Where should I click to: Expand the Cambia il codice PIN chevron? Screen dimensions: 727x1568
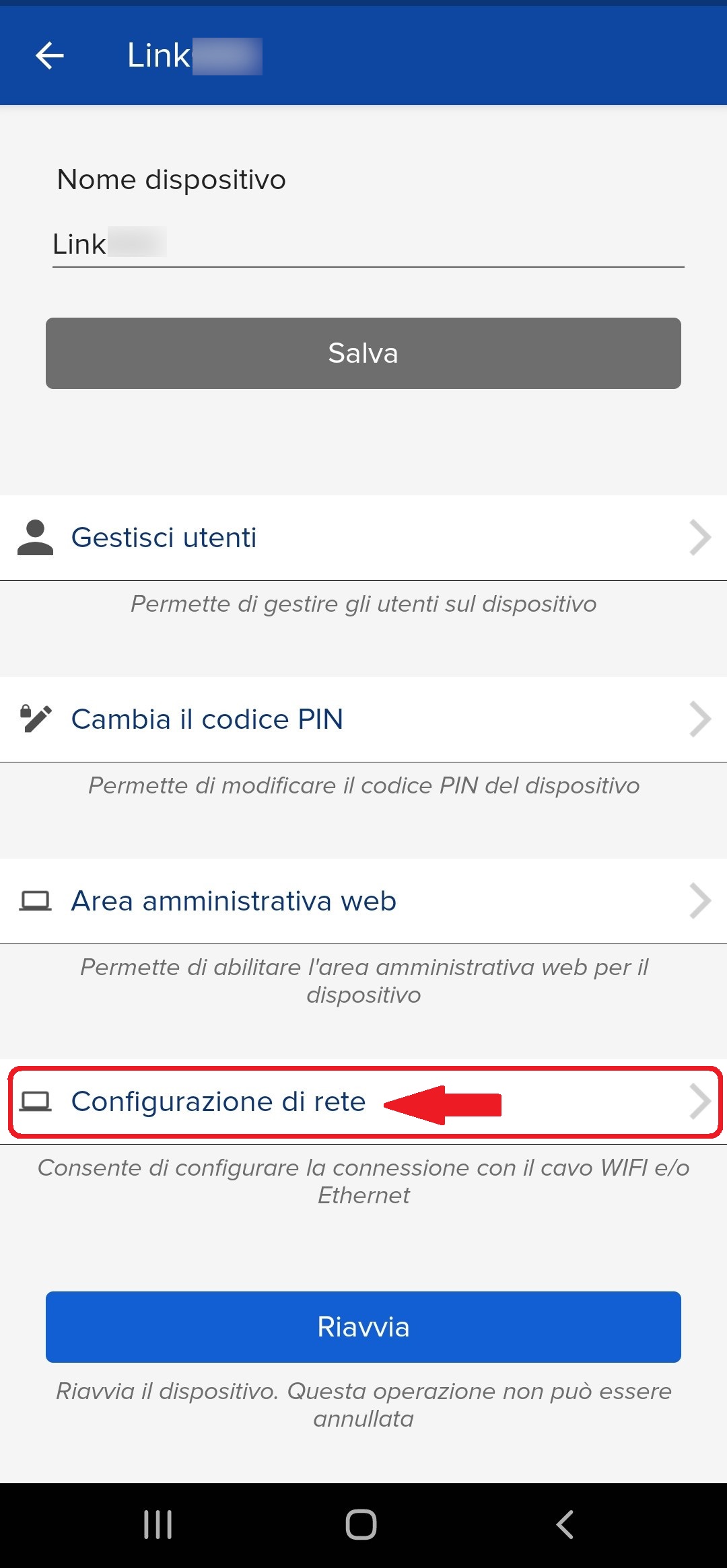pos(700,719)
